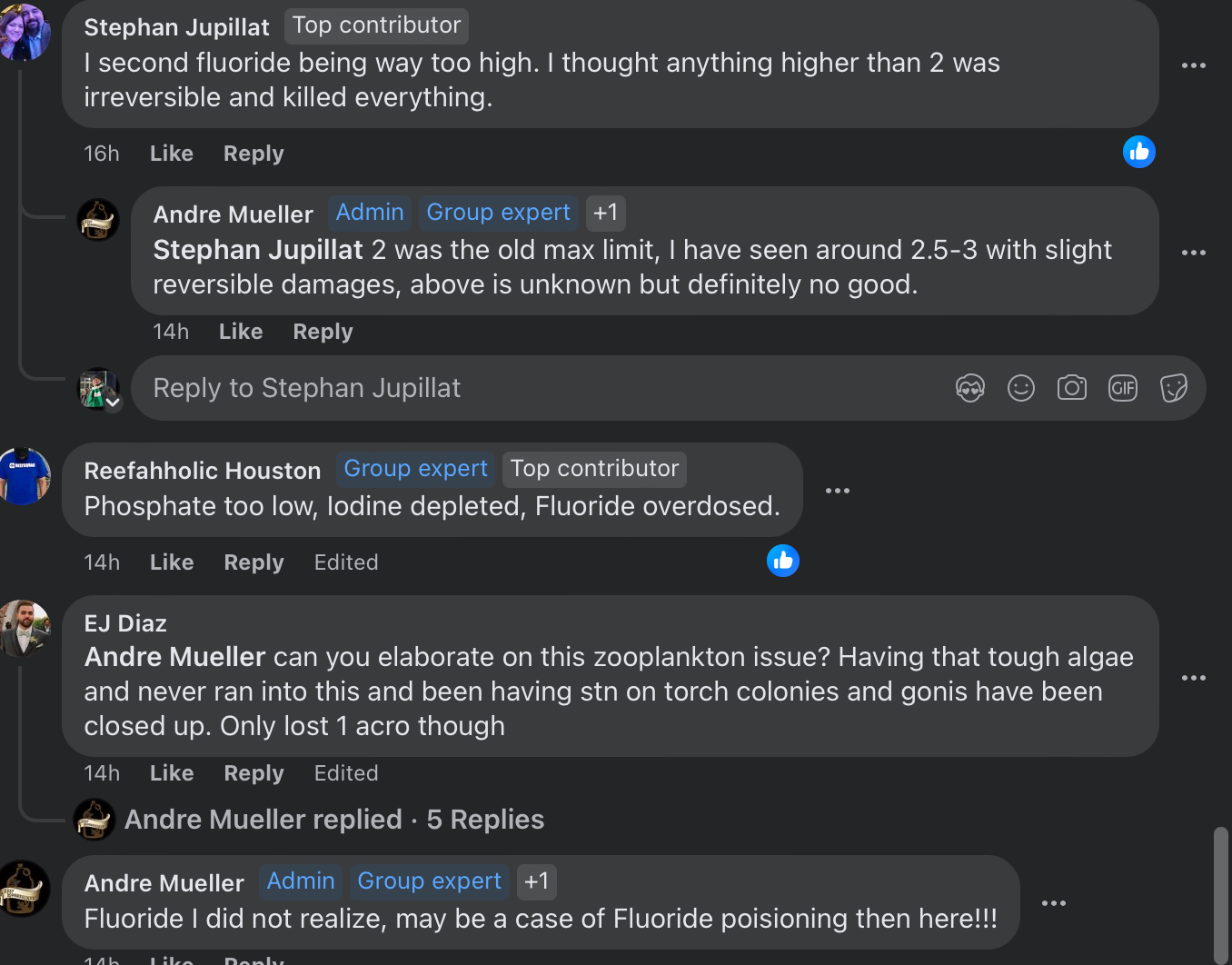Click the vertical scrollbar thumb
This screenshot has height=965, width=1232.
[1221, 890]
